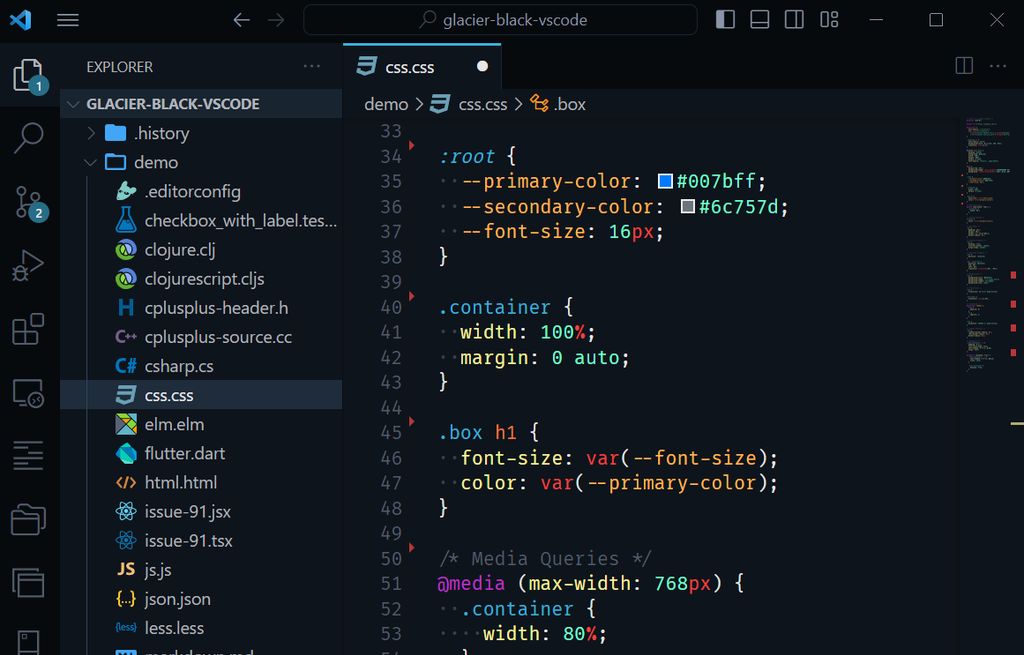
Task: Open Explorer views and more actions menu
Action: click(x=312, y=67)
